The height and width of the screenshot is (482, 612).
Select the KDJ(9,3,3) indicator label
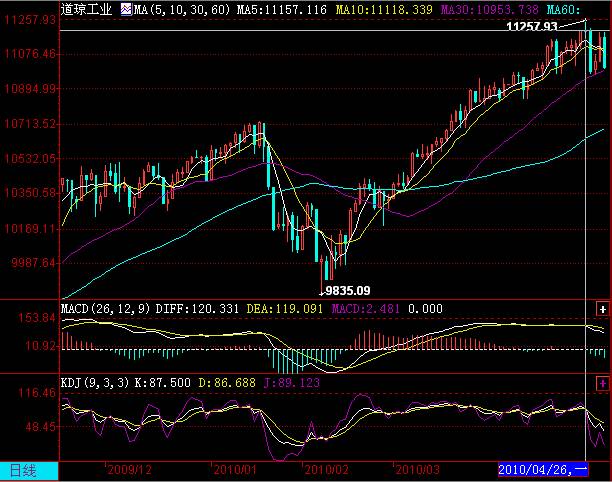click(95, 383)
